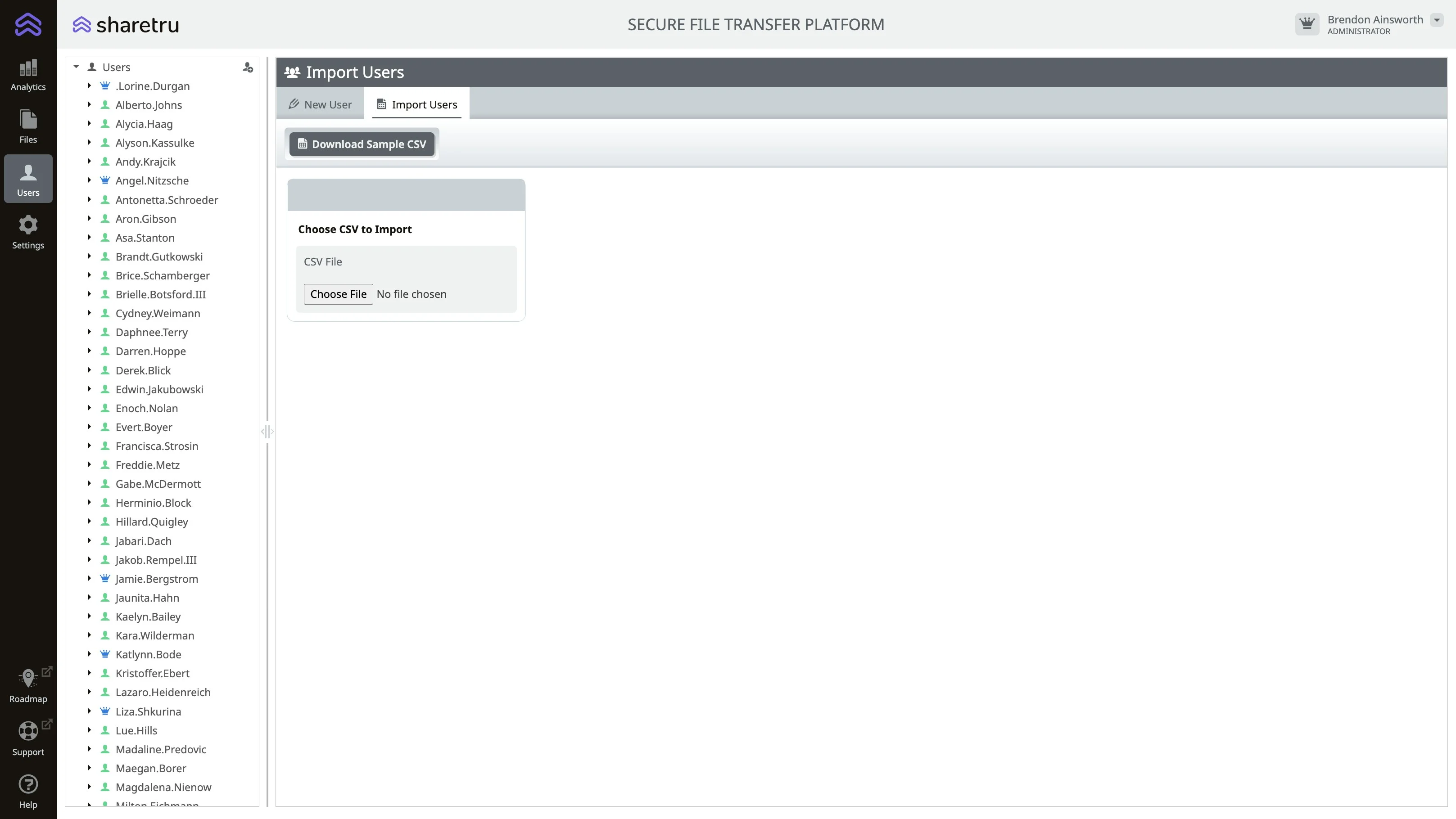The width and height of the screenshot is (1456, 819).
Task: Click the sharetru logo at top left
Action: pyautogui.click(x=126, y=25)
